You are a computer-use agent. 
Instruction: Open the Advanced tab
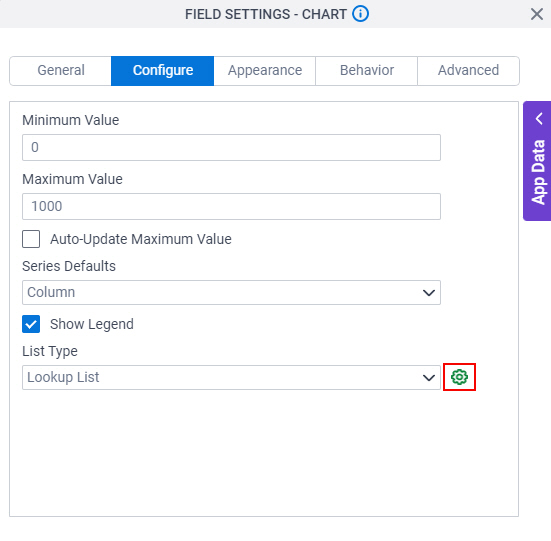point(468,71)
